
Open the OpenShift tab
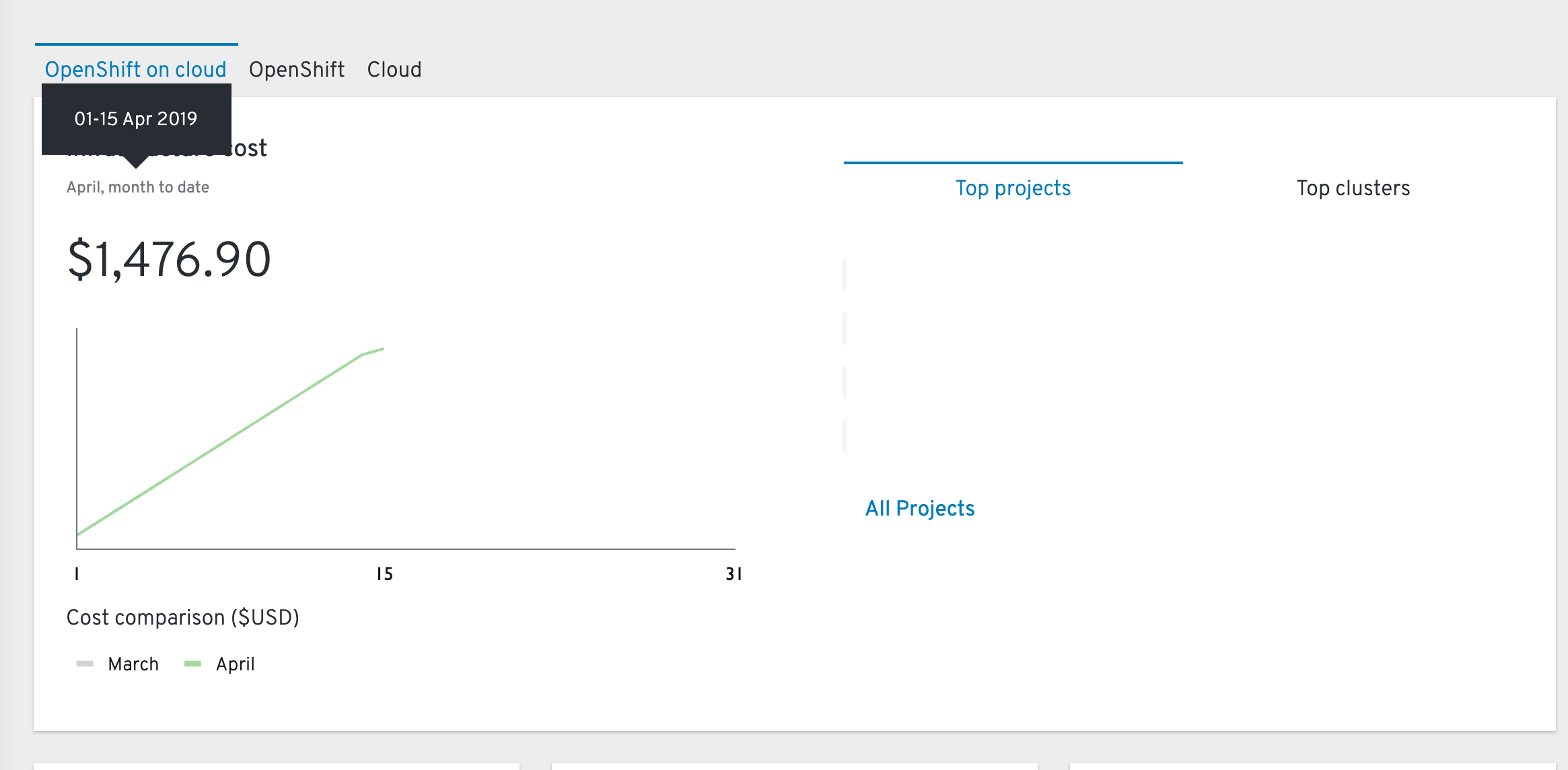tap(297, 69)
